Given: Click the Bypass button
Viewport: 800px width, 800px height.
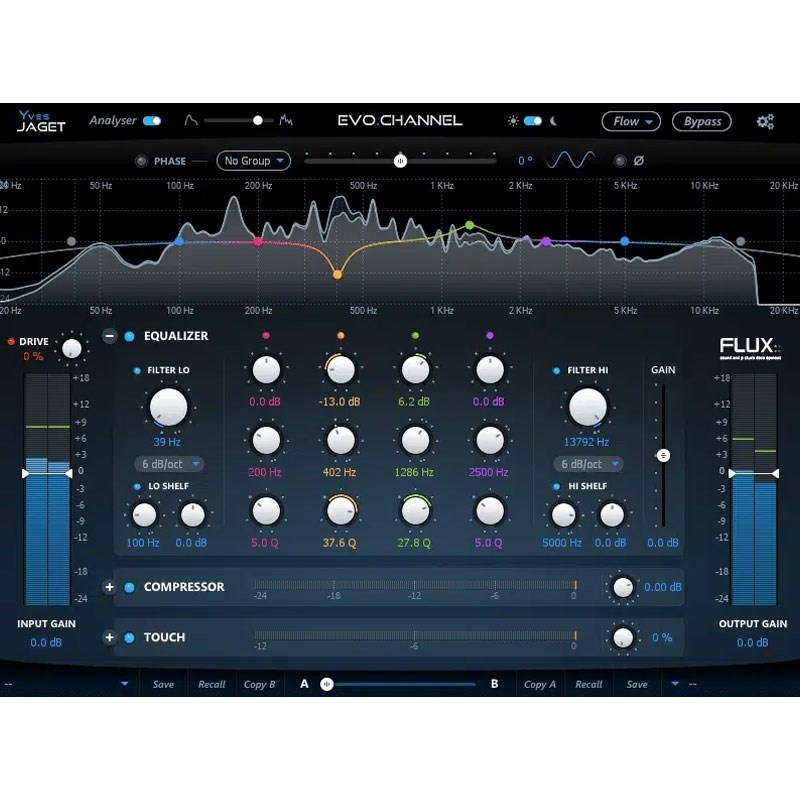Looking at the screenshot, I should (x=702, y=121).
